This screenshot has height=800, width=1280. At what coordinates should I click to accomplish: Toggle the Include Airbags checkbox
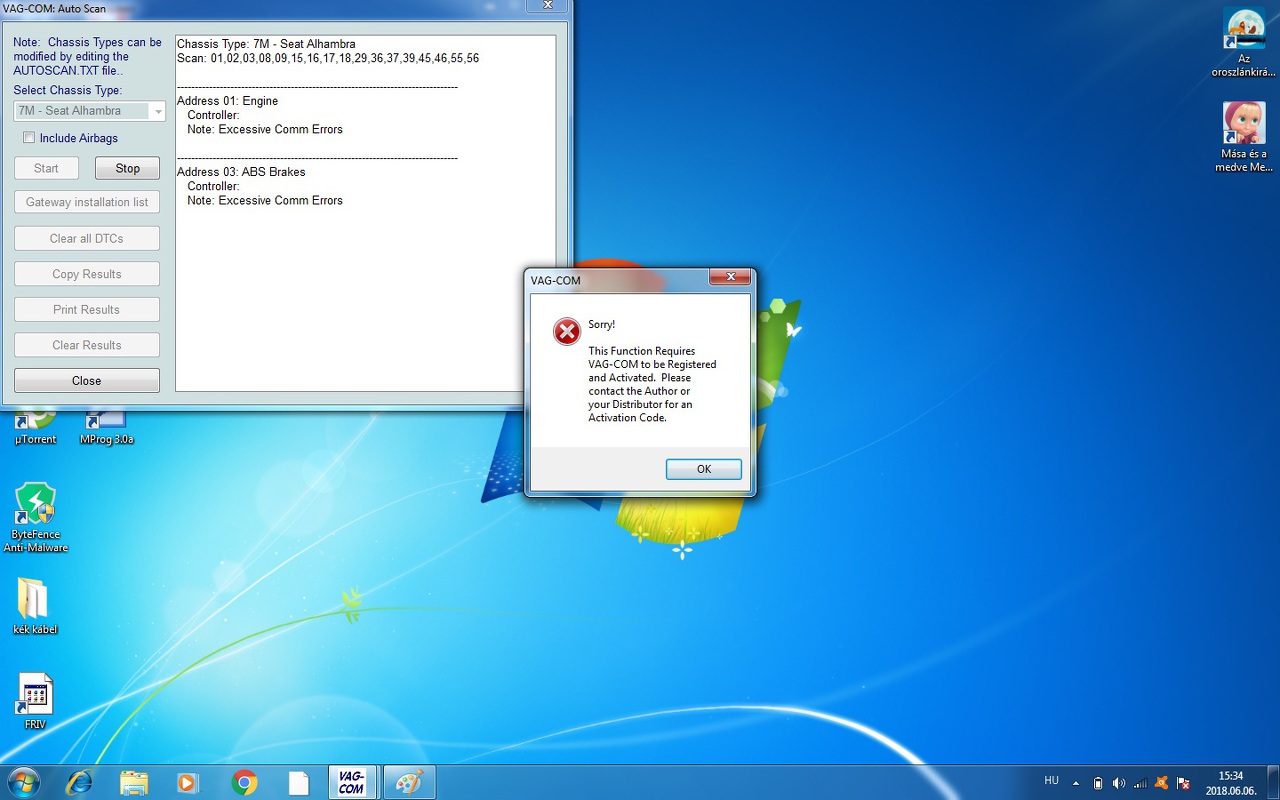coord(29,138)
